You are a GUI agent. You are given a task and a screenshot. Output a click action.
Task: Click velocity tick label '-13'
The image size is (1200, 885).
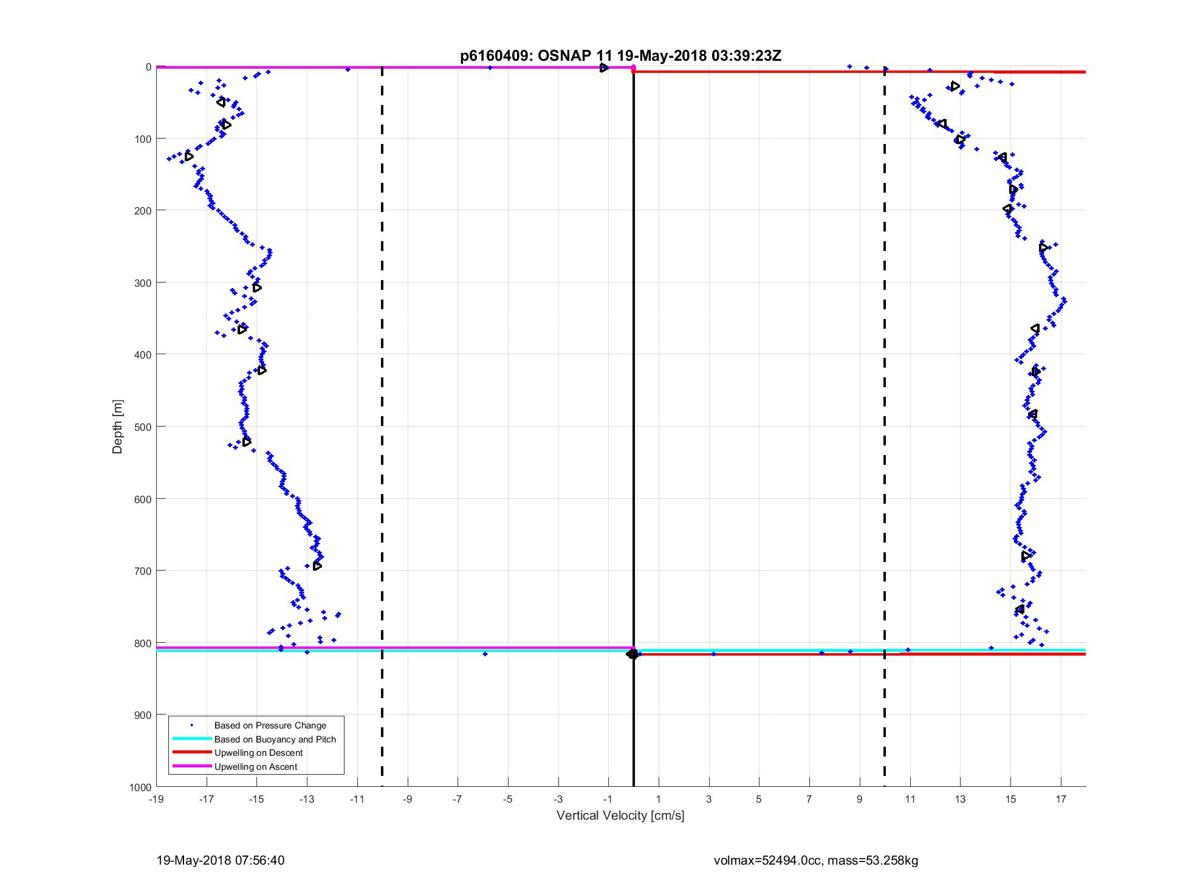click(x=307, y=800)
